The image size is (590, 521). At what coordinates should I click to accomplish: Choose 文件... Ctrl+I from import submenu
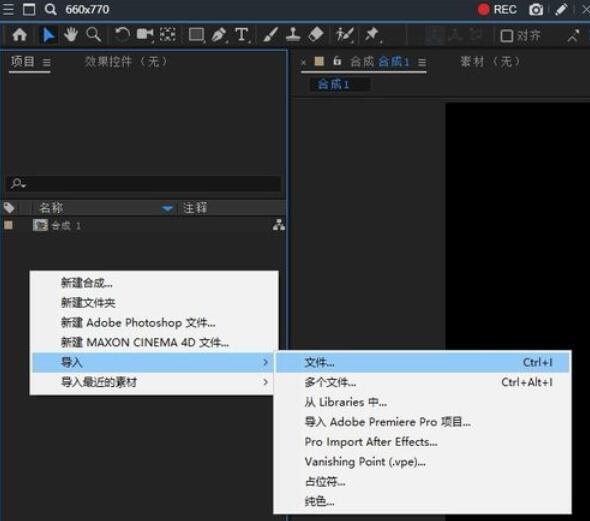coord(423,363)
